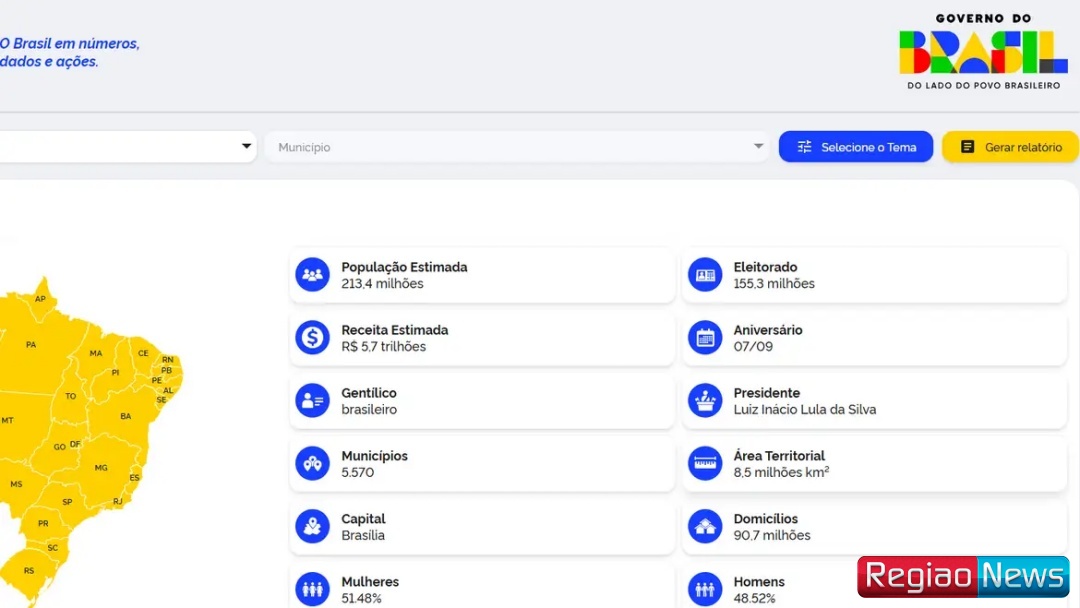The width and height of the screenshot is (1080, 608).
Task: Click the Domicílios house icon
Action: click(x=705, y=527)
